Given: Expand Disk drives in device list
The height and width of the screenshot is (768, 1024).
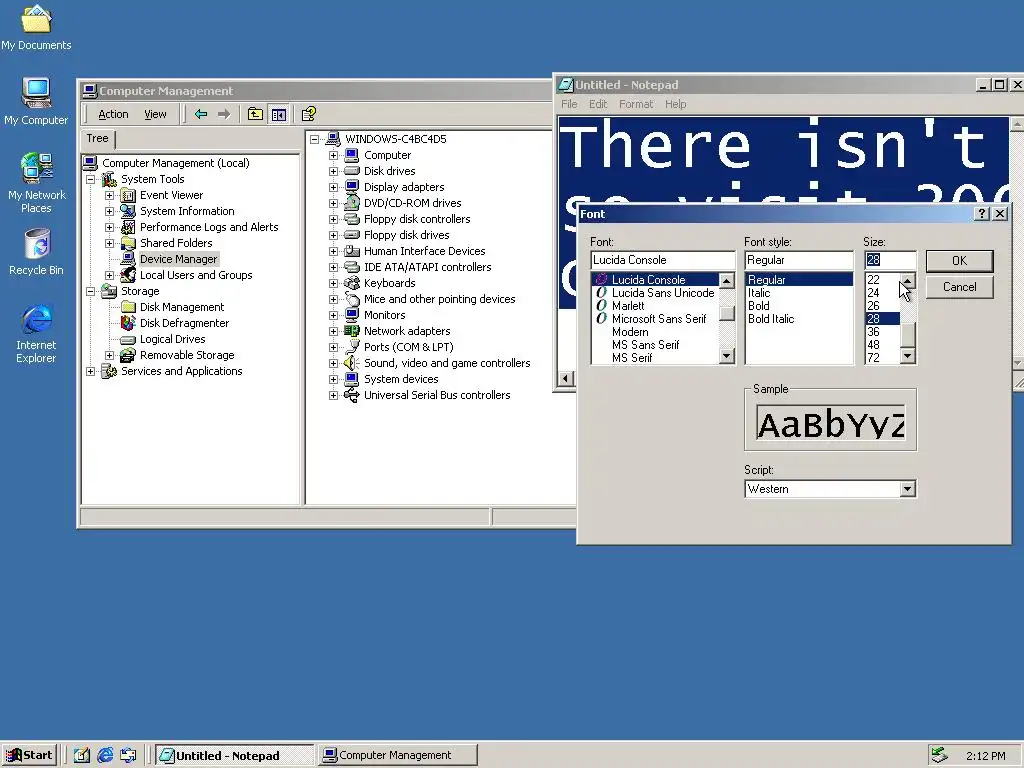Looking at the screenshot, I should pyautogui.click(x=334, y=171).
